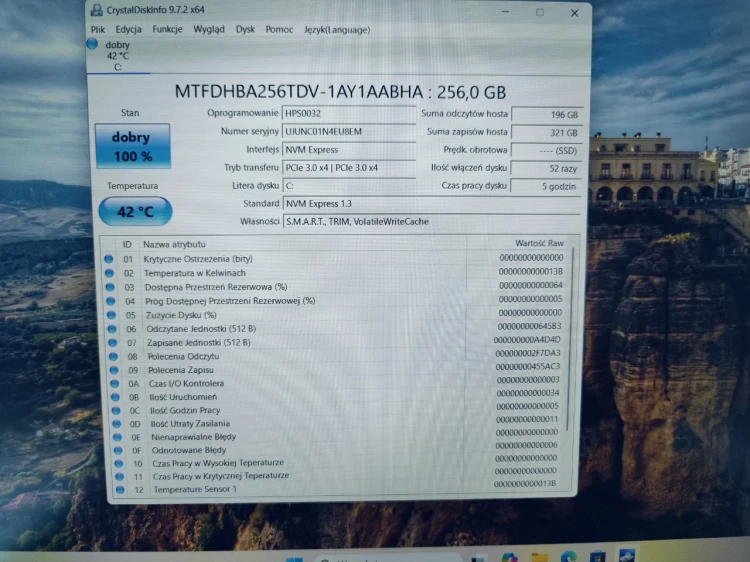Open the Pomoc menu
The height and width of the screenshot is (562, 750).
click(x=279, y=30)
